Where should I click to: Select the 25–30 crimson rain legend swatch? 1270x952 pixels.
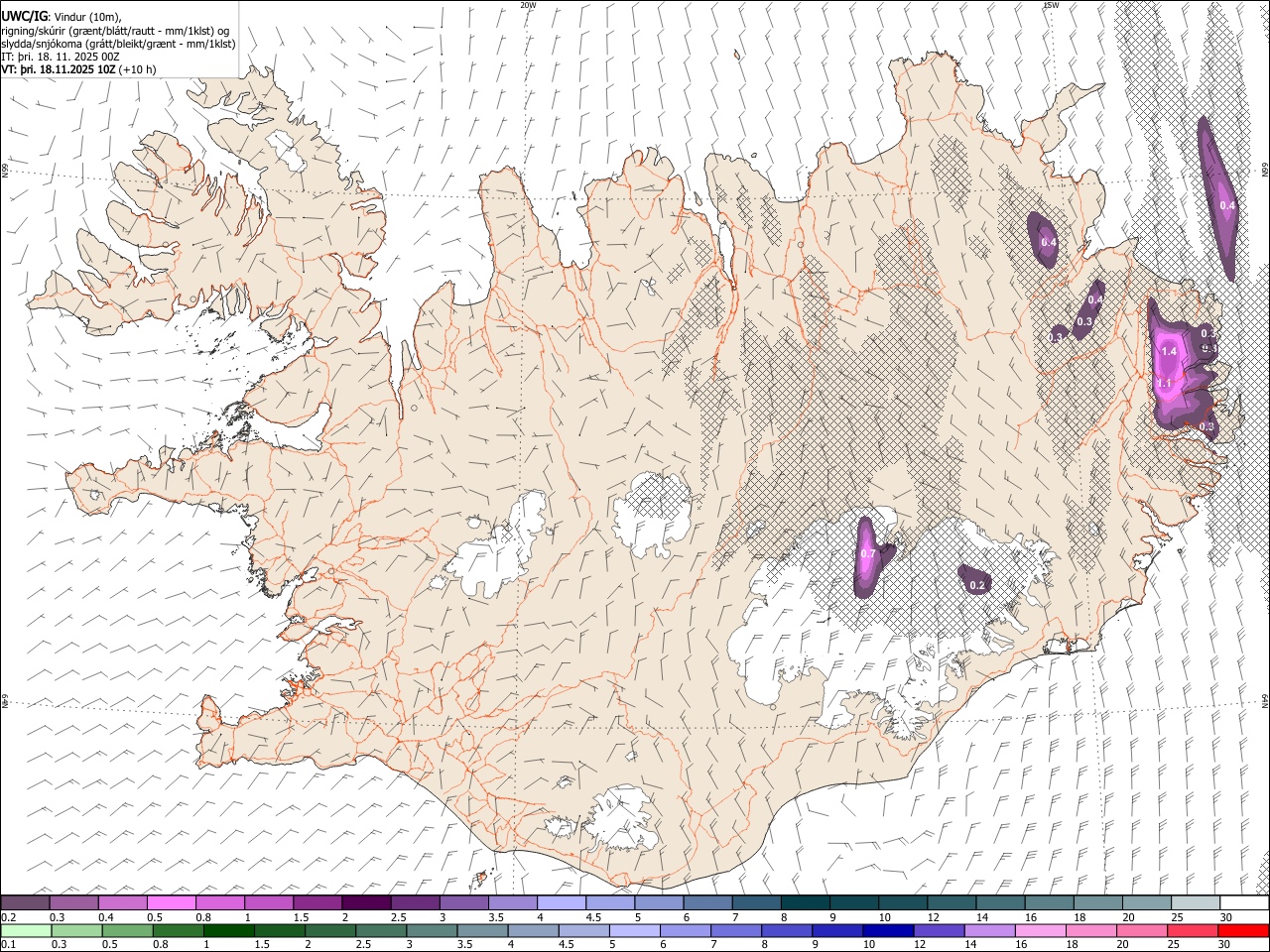[1192, 931]
